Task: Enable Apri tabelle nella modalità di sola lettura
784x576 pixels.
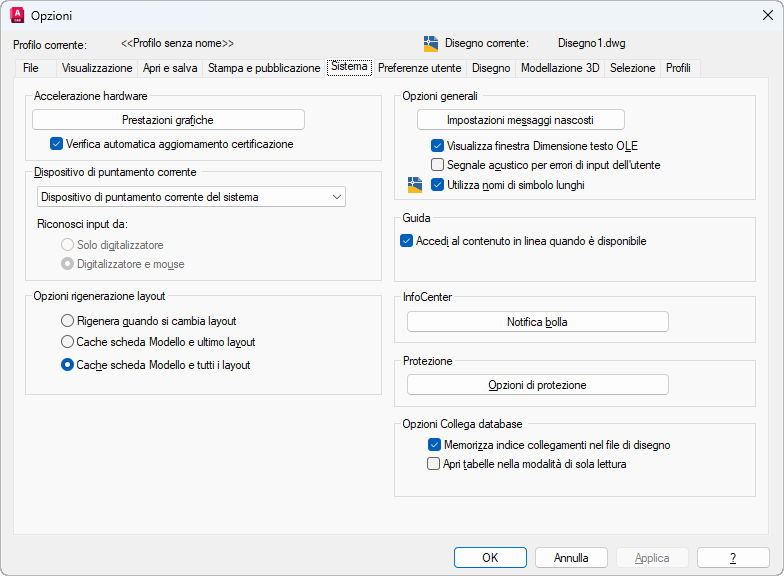Action: (434, 464)
